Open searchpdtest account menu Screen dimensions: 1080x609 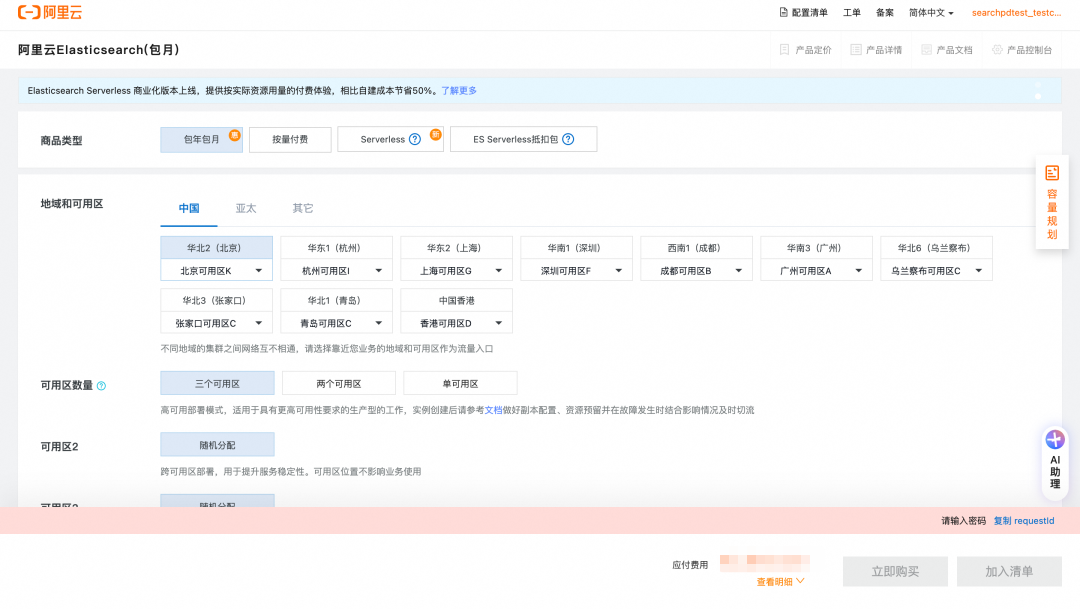pos(1016,12)
